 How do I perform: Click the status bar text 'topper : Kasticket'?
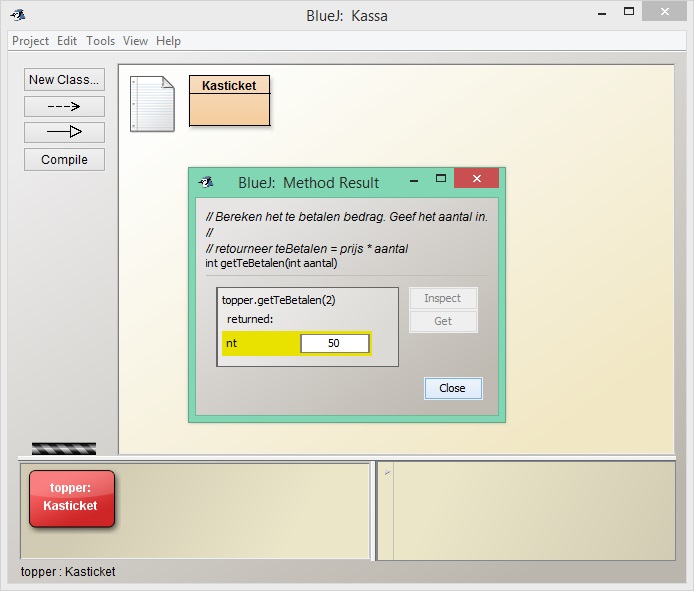point(68,572)
